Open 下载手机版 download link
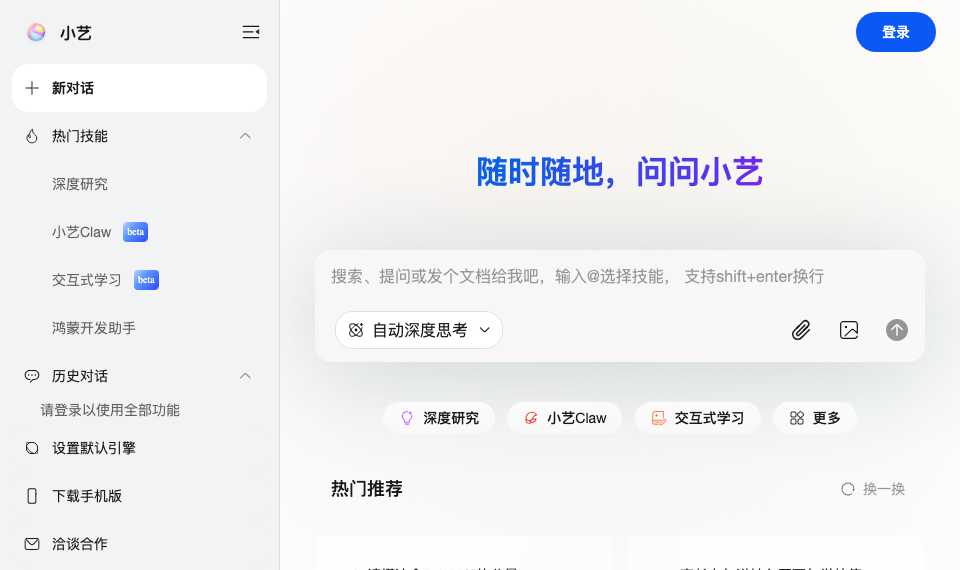 point(86,496)
